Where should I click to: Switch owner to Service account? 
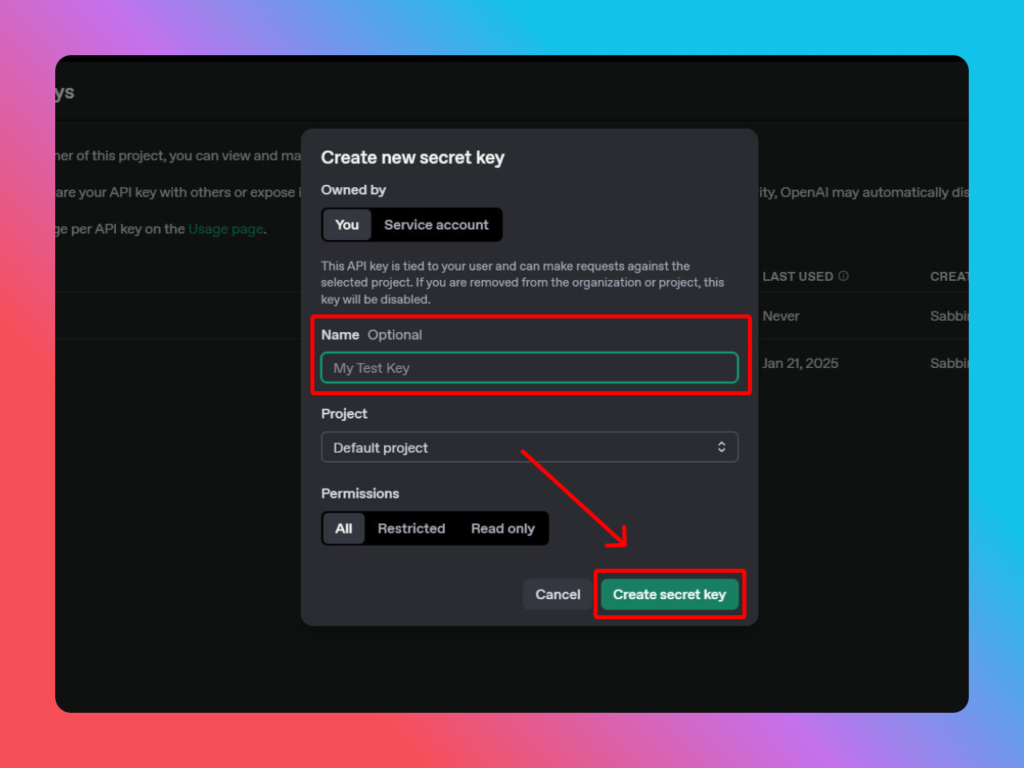[436, 225]
